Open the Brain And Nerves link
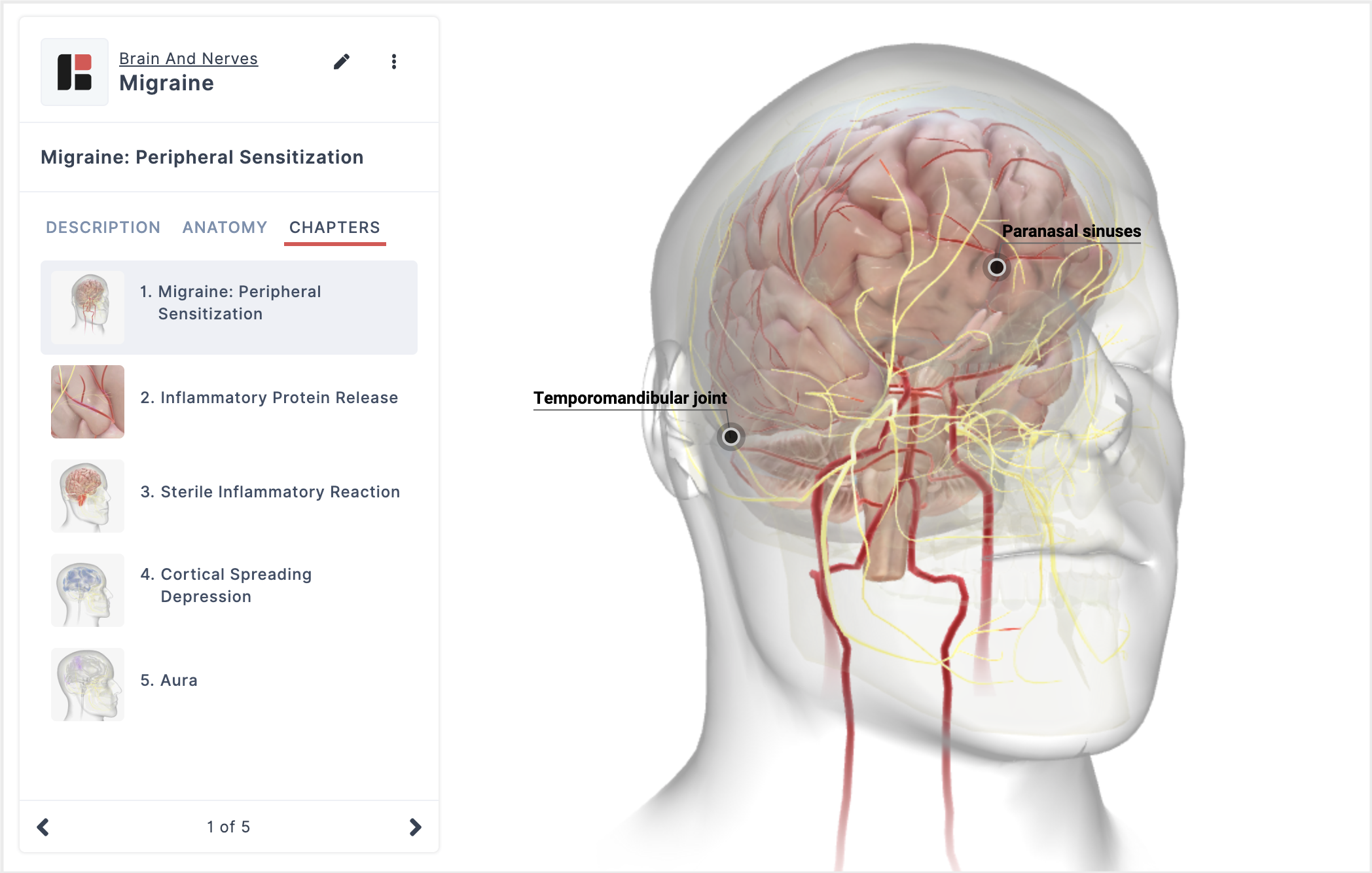Screen dimensions: 1372x873 pos(189,59)
